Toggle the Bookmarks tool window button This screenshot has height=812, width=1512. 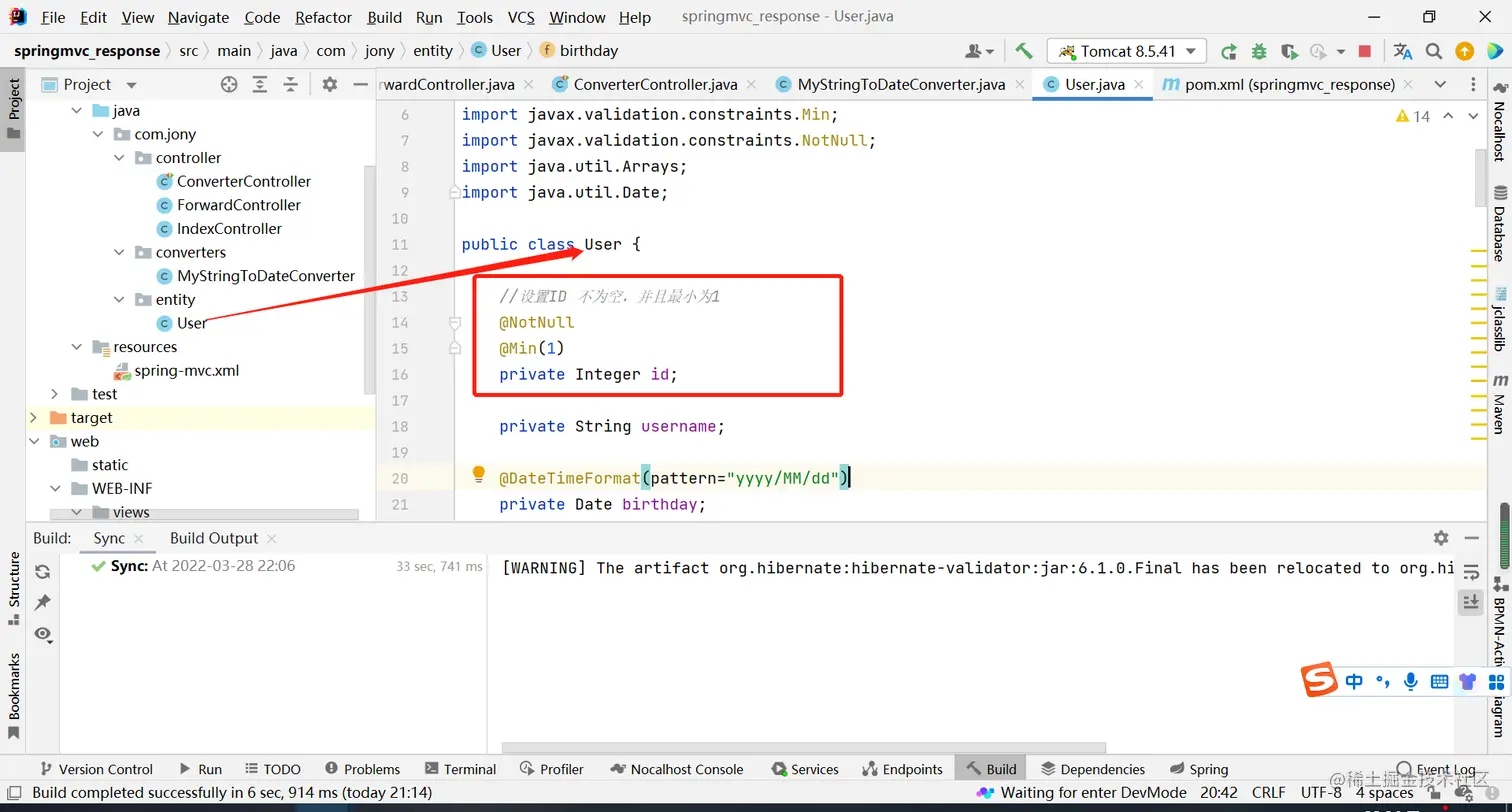(14, 695)
